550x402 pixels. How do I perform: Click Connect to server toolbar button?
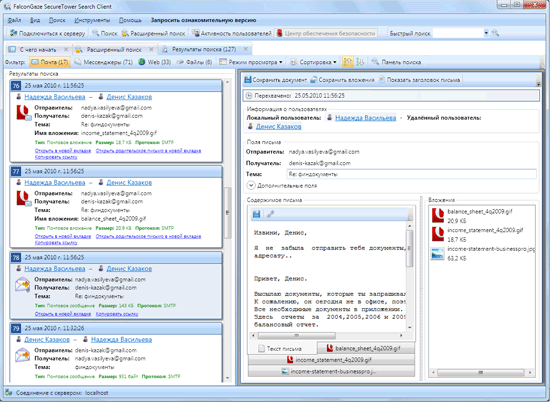pyautogui.click(x=48, y=33)
